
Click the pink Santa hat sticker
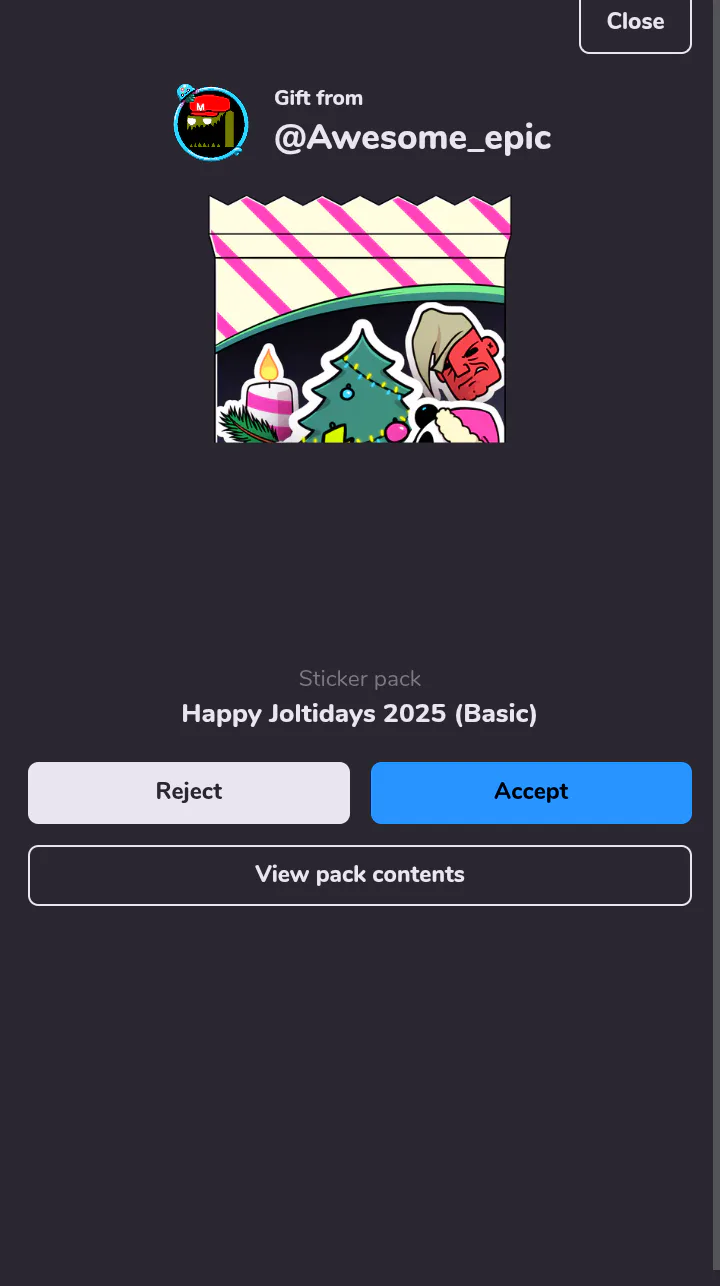click(460, 422)
